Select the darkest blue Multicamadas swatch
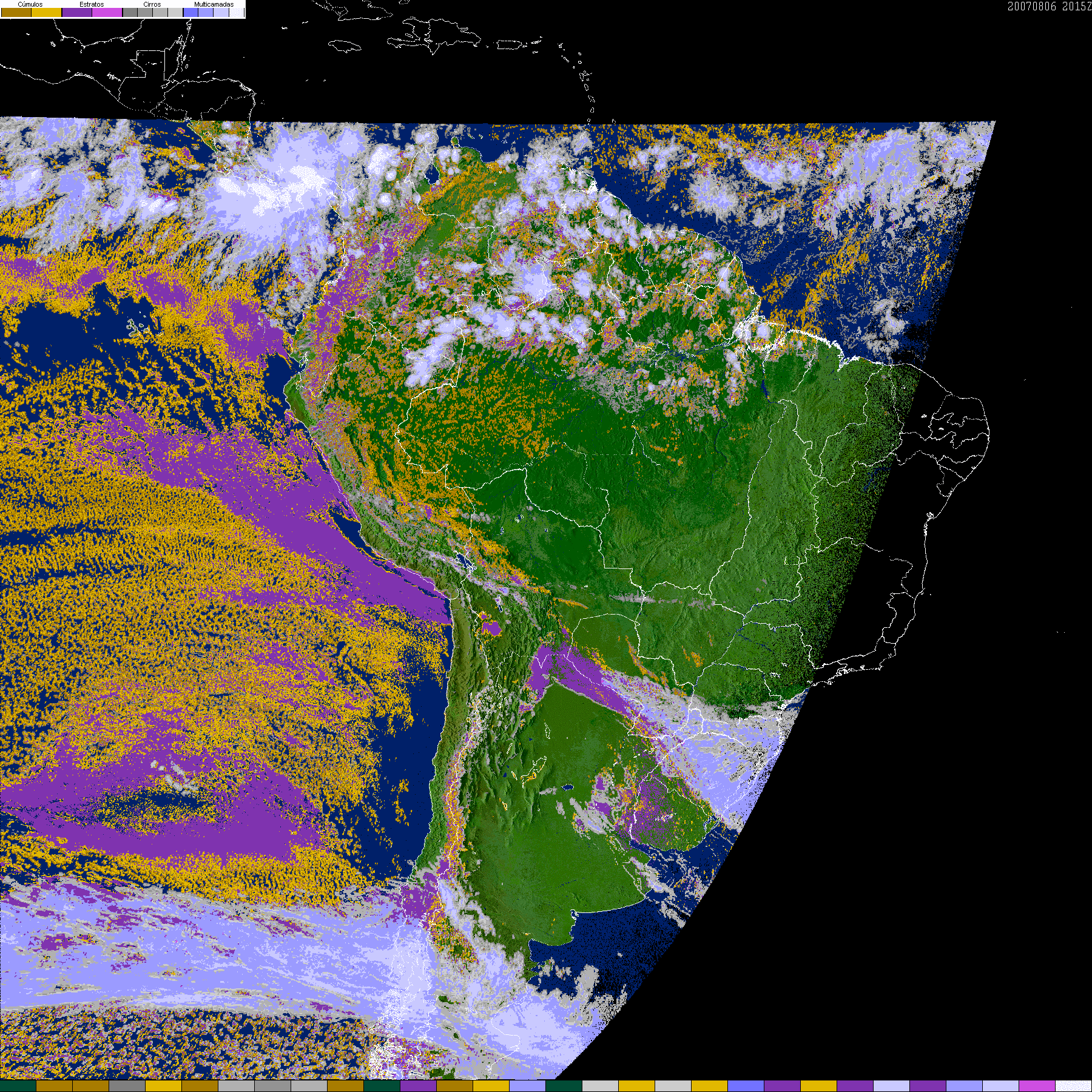1092x1092 pixels. 190,12
